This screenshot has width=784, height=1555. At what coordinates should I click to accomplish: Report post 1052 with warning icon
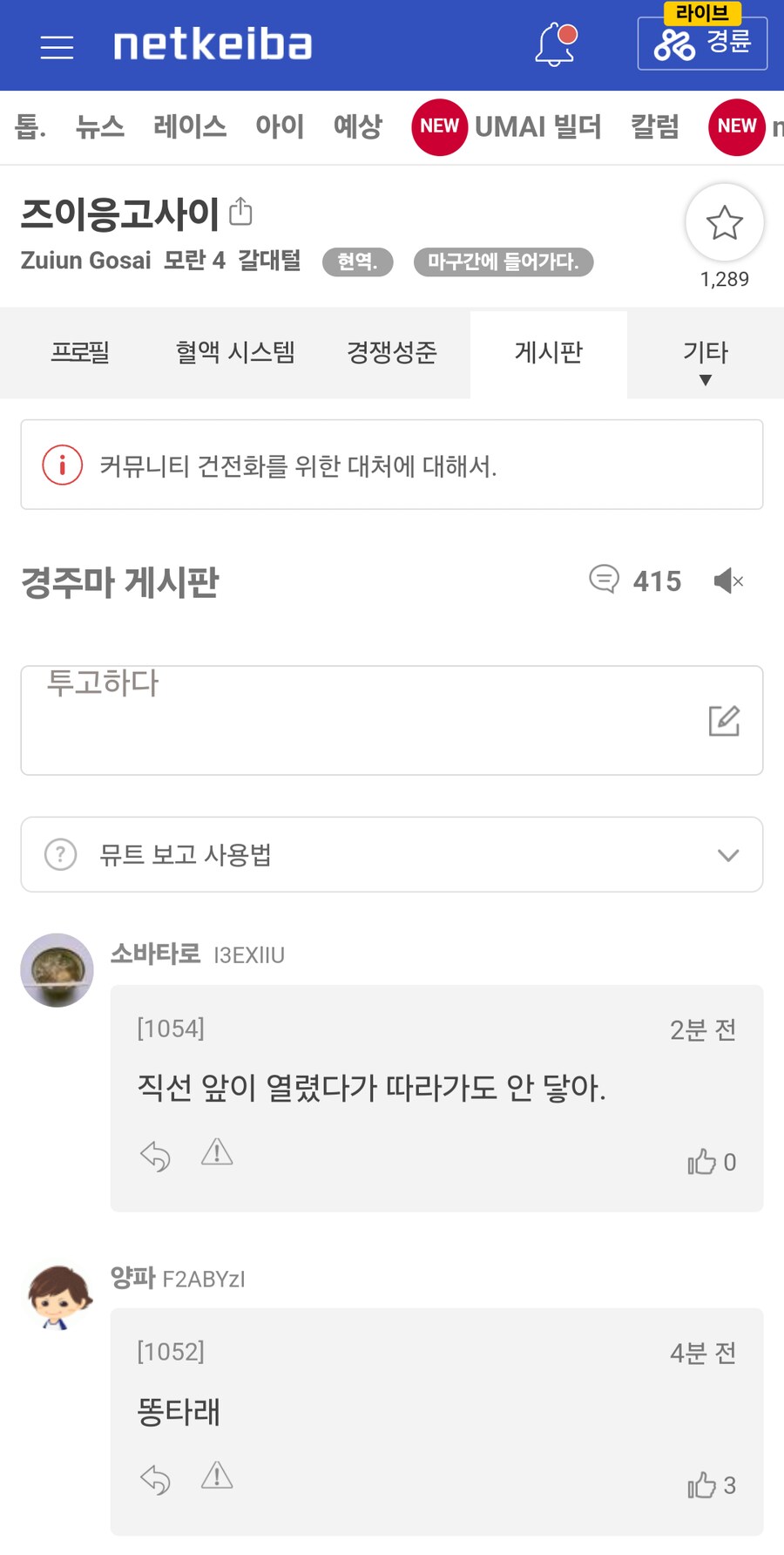[217, 1476]
